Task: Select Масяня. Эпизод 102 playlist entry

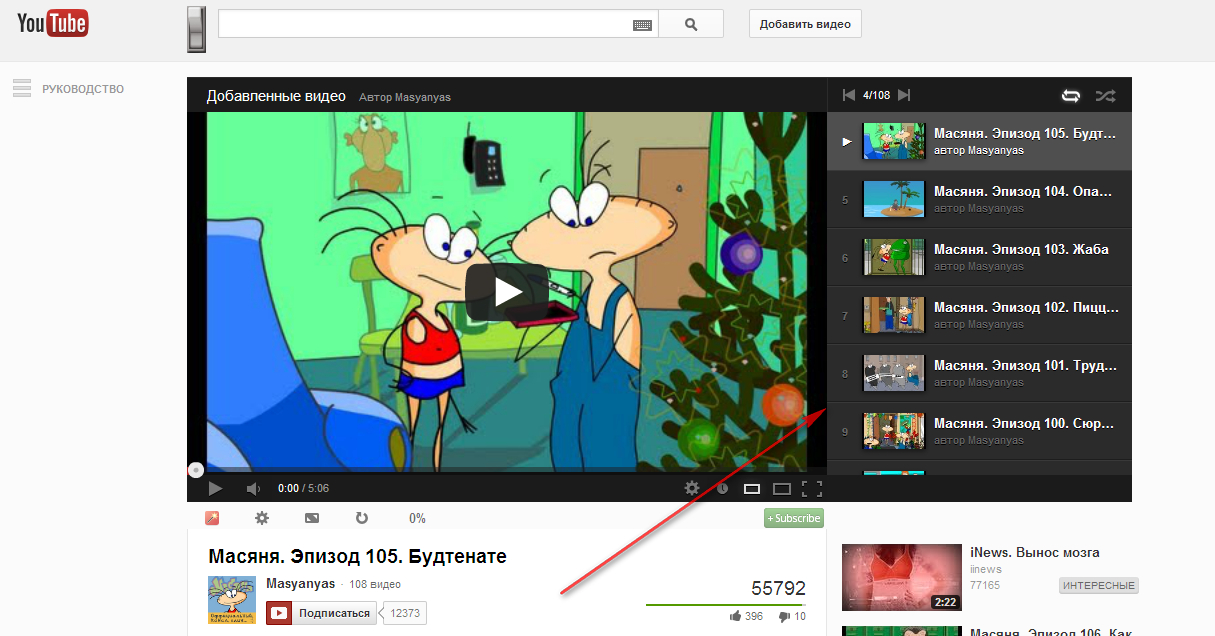Action: (980, 315)
